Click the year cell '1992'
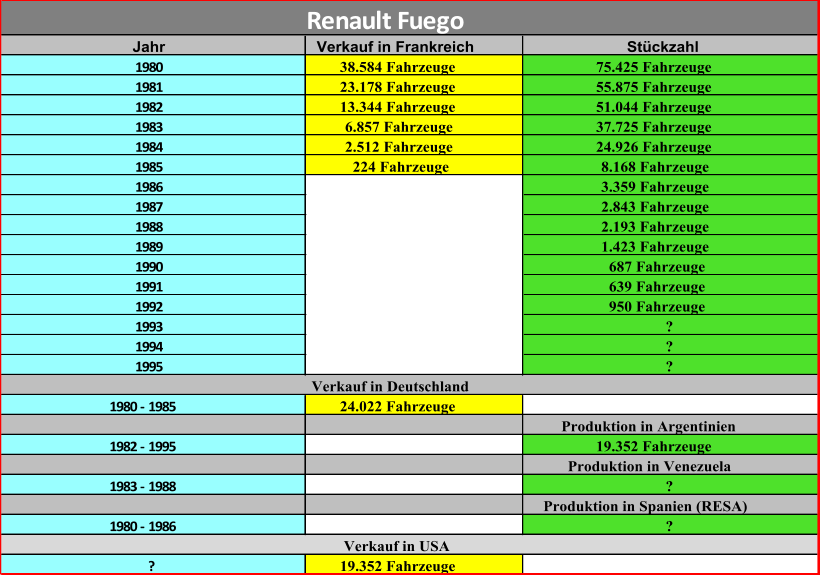Viewport: 820px width, 575px height. click(153, 305)
